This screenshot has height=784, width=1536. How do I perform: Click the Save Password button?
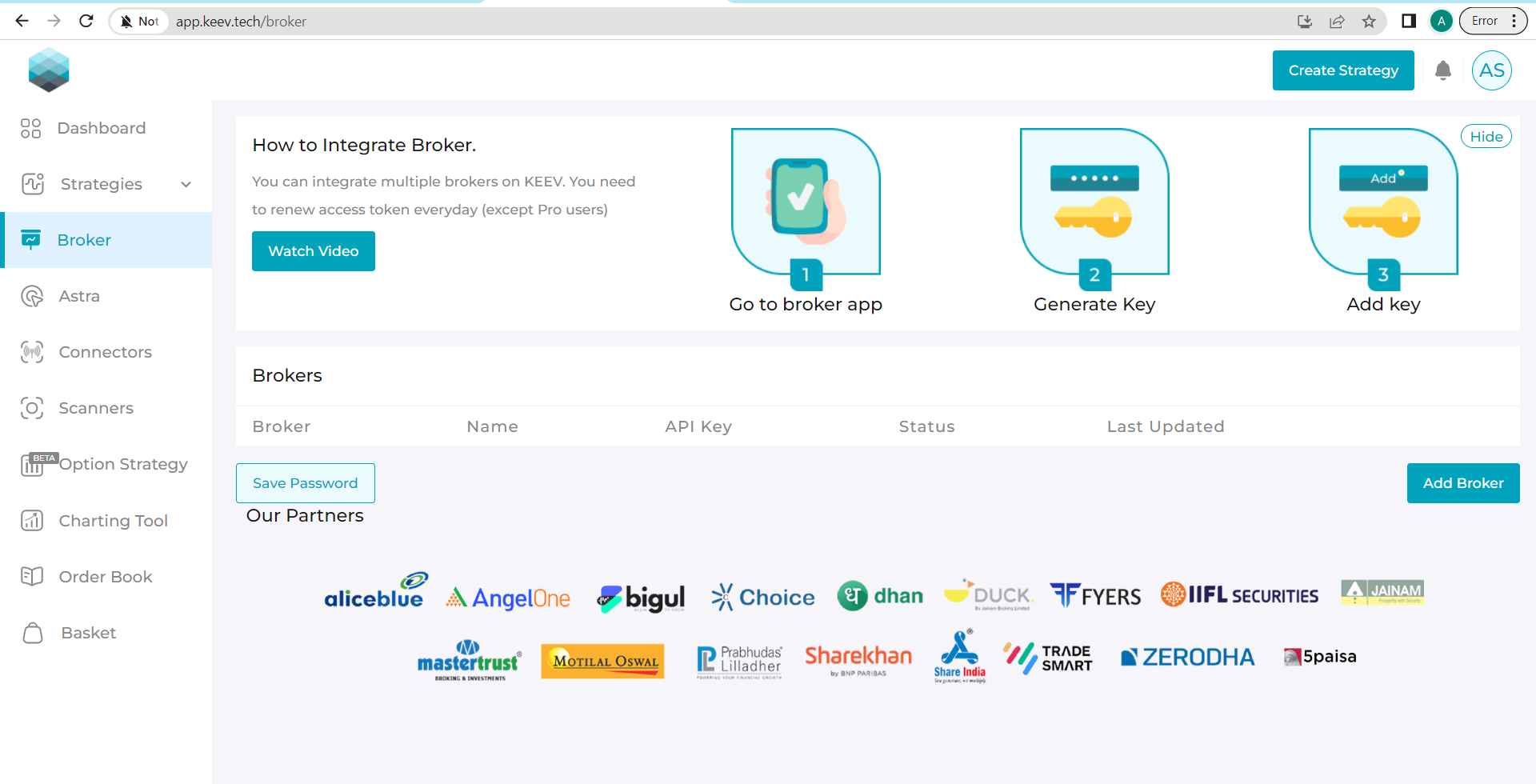point(305,483)
